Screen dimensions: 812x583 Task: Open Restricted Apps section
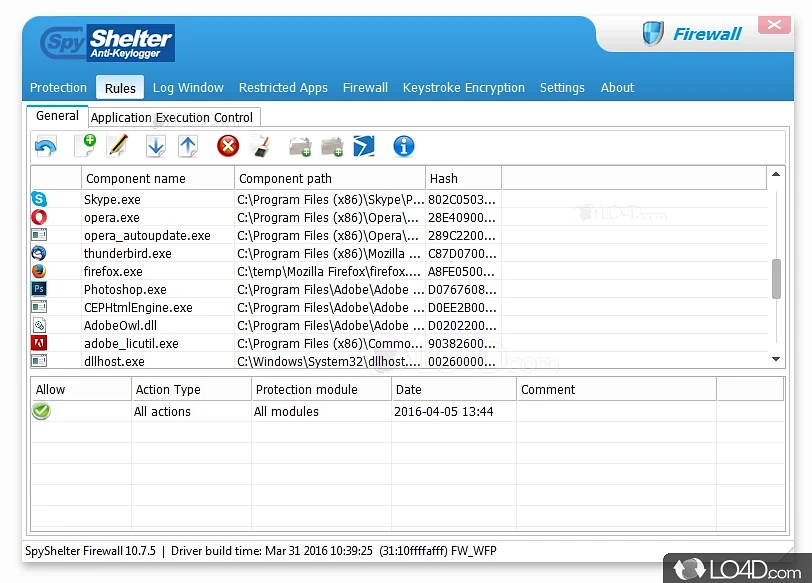[283, 88]
